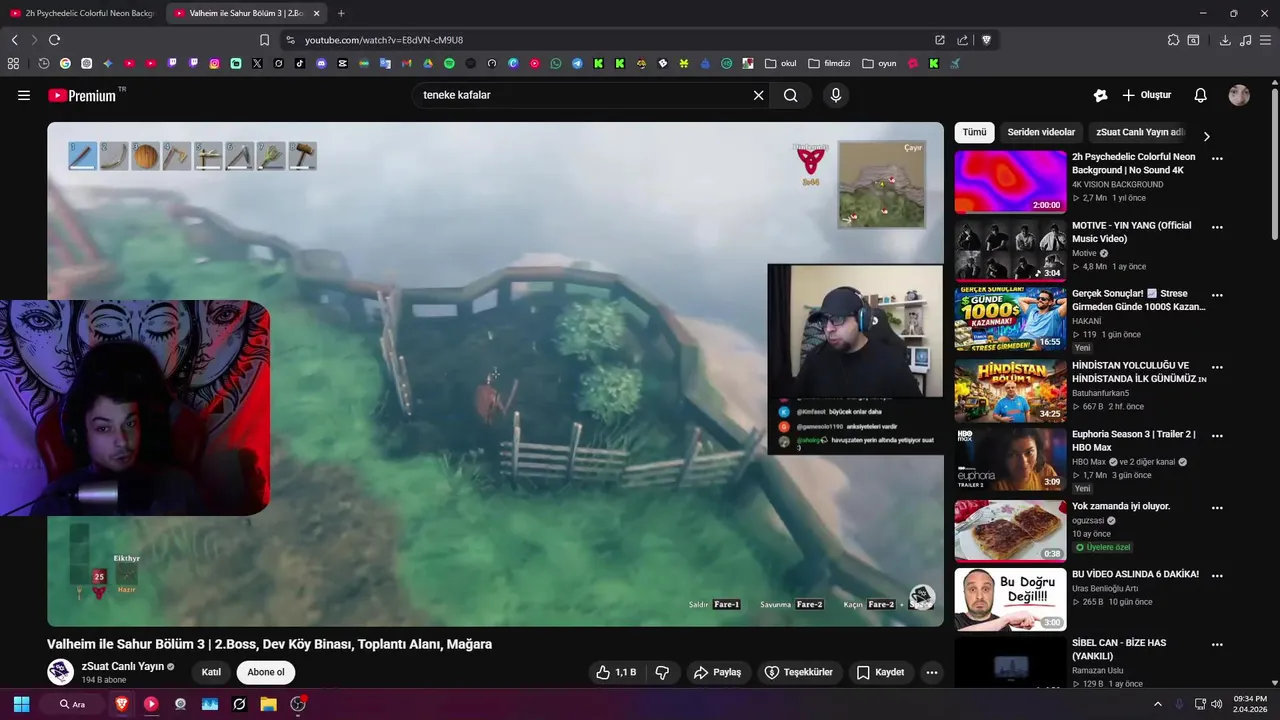Open the filmdizi bookmarks folder
The height and width of the screenshot is (720, 1280).
(x=829, y=63)
